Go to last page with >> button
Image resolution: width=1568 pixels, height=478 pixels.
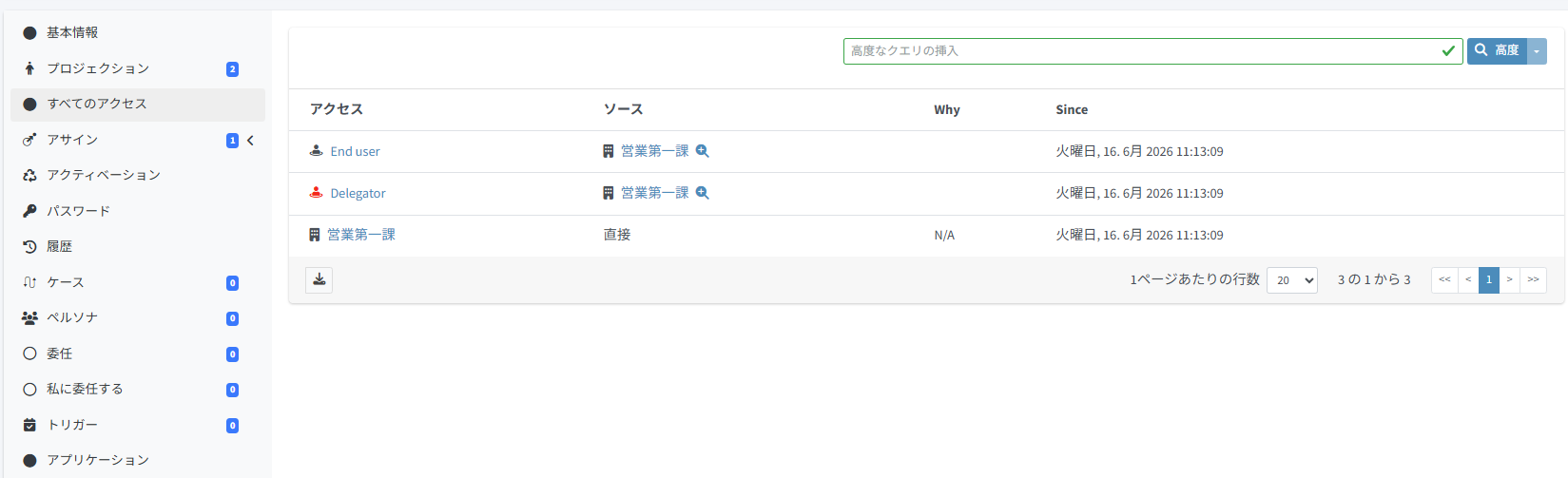pyautogui.click(x=1534, y=279)
